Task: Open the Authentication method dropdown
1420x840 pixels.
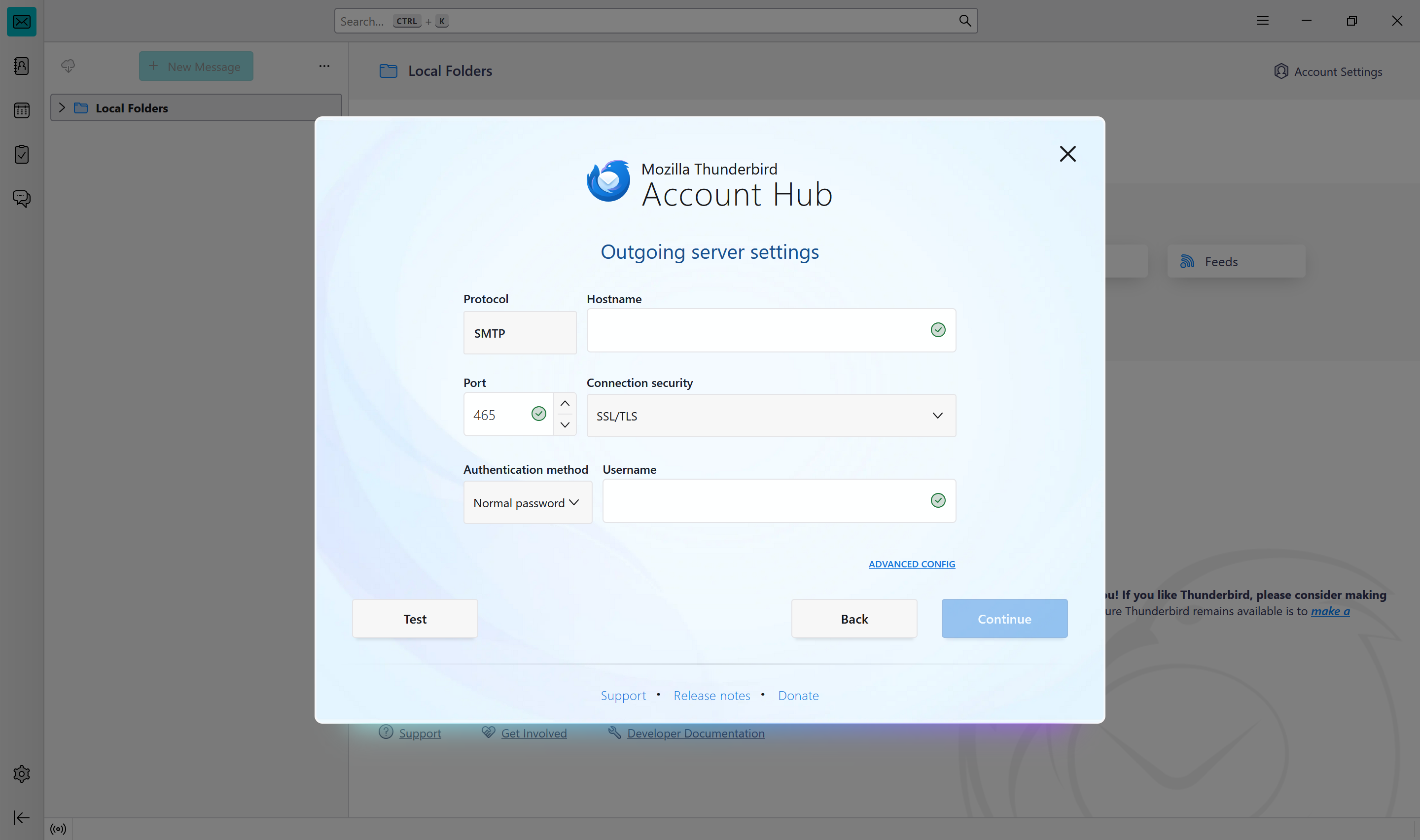Action: [x=528, y=503]
